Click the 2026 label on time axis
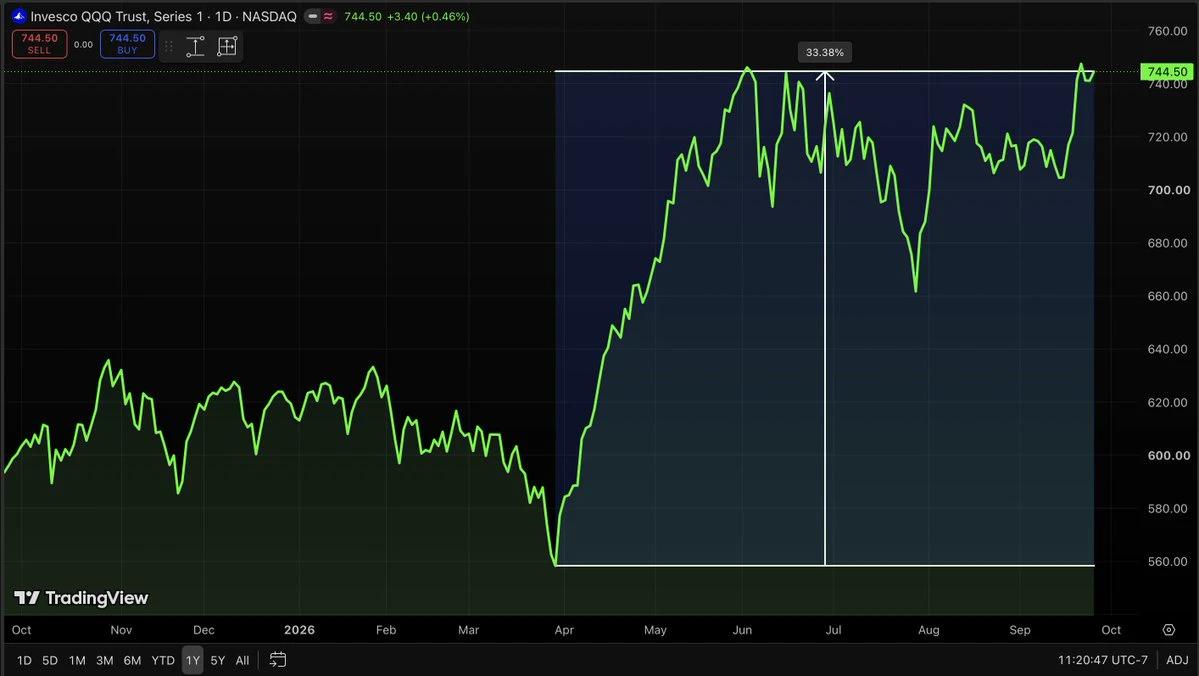This screenshot has width=1199, height=676. pos(299,630)
